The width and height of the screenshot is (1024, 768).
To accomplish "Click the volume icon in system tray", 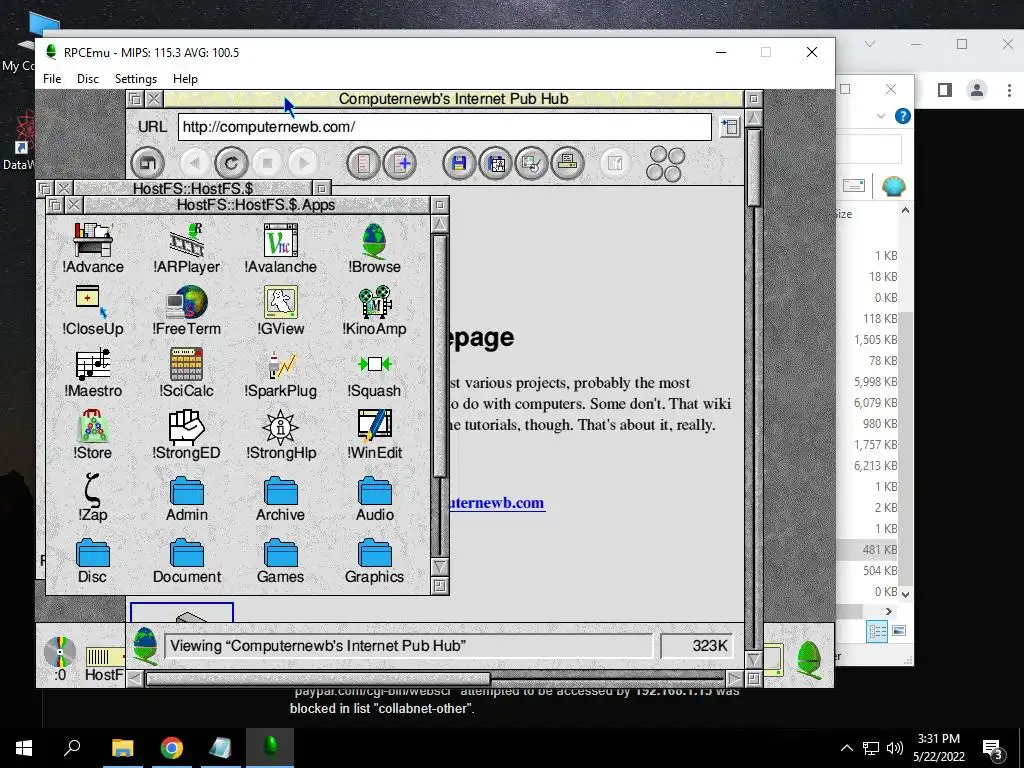I will [x=895, y=748].
